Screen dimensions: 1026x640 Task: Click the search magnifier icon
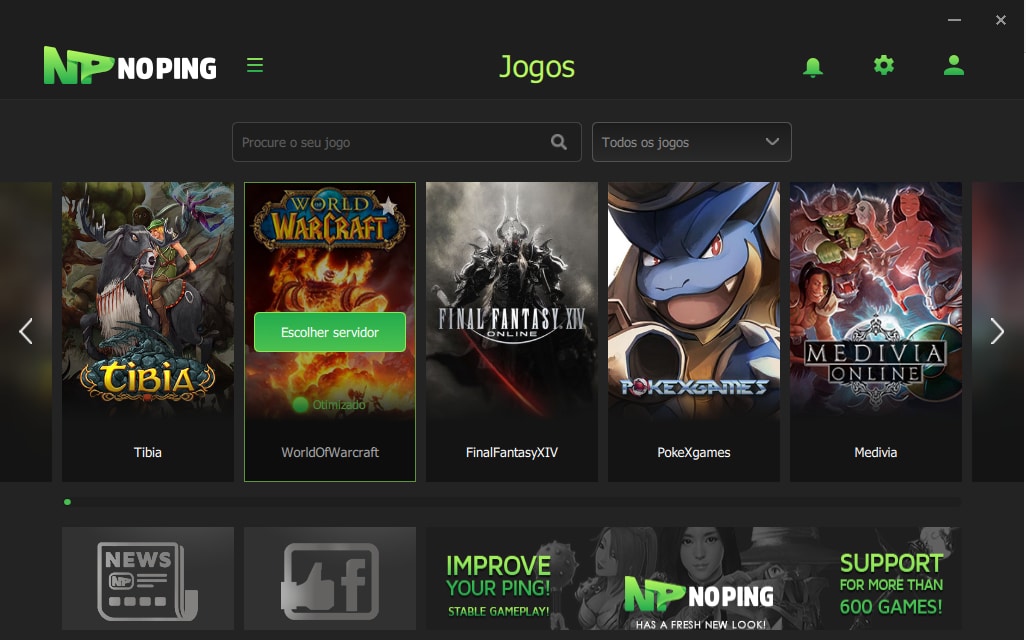(x=559, y=142)
